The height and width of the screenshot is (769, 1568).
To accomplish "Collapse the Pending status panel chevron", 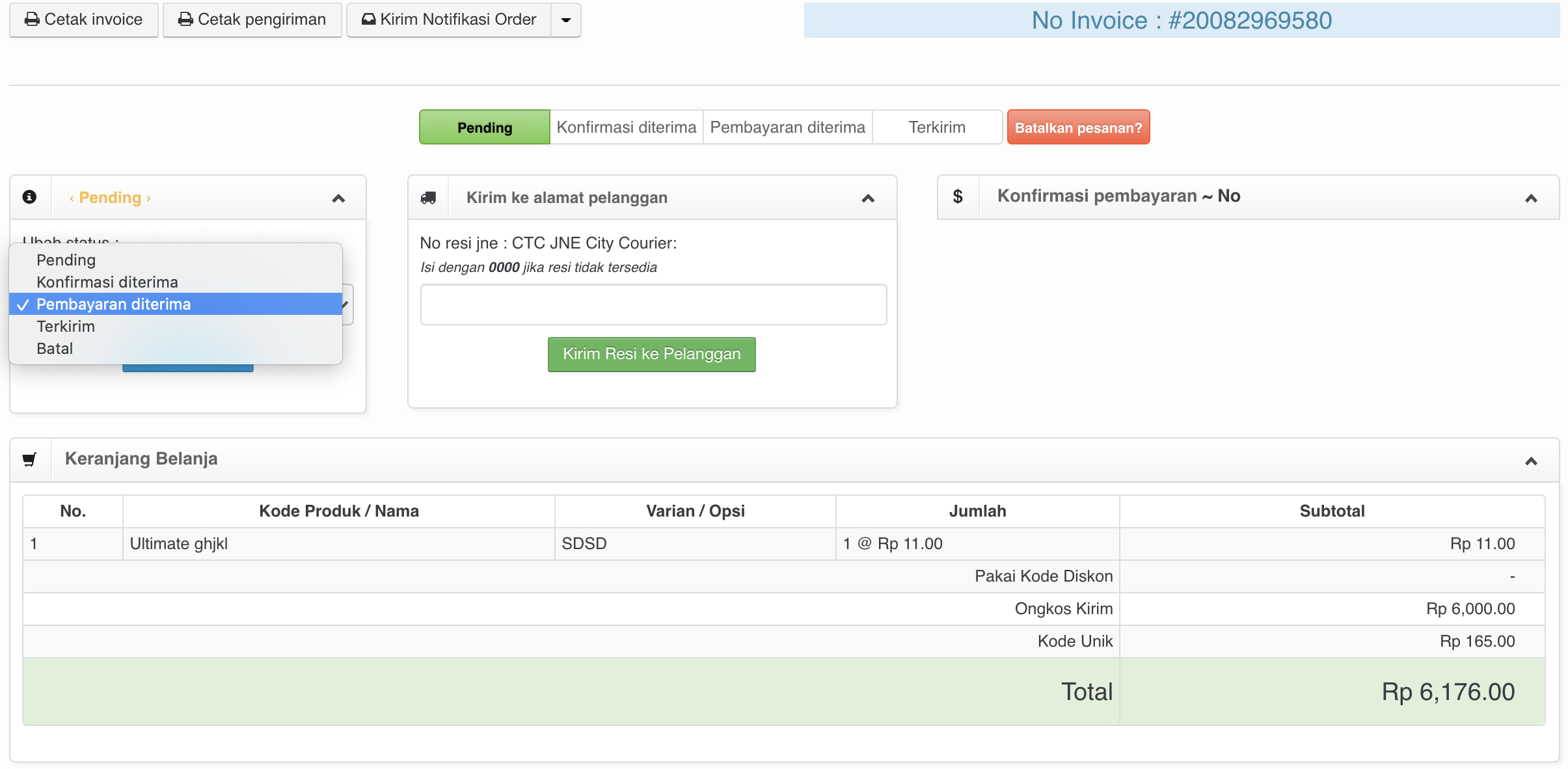I will tap(338, 198).
